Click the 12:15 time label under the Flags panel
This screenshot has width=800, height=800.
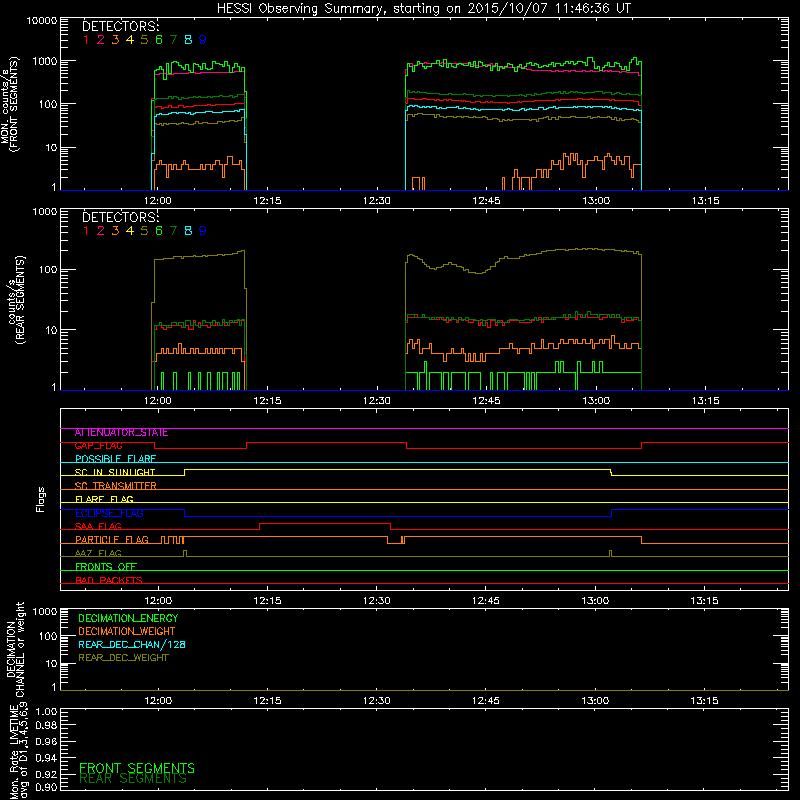tap(267, 601)
